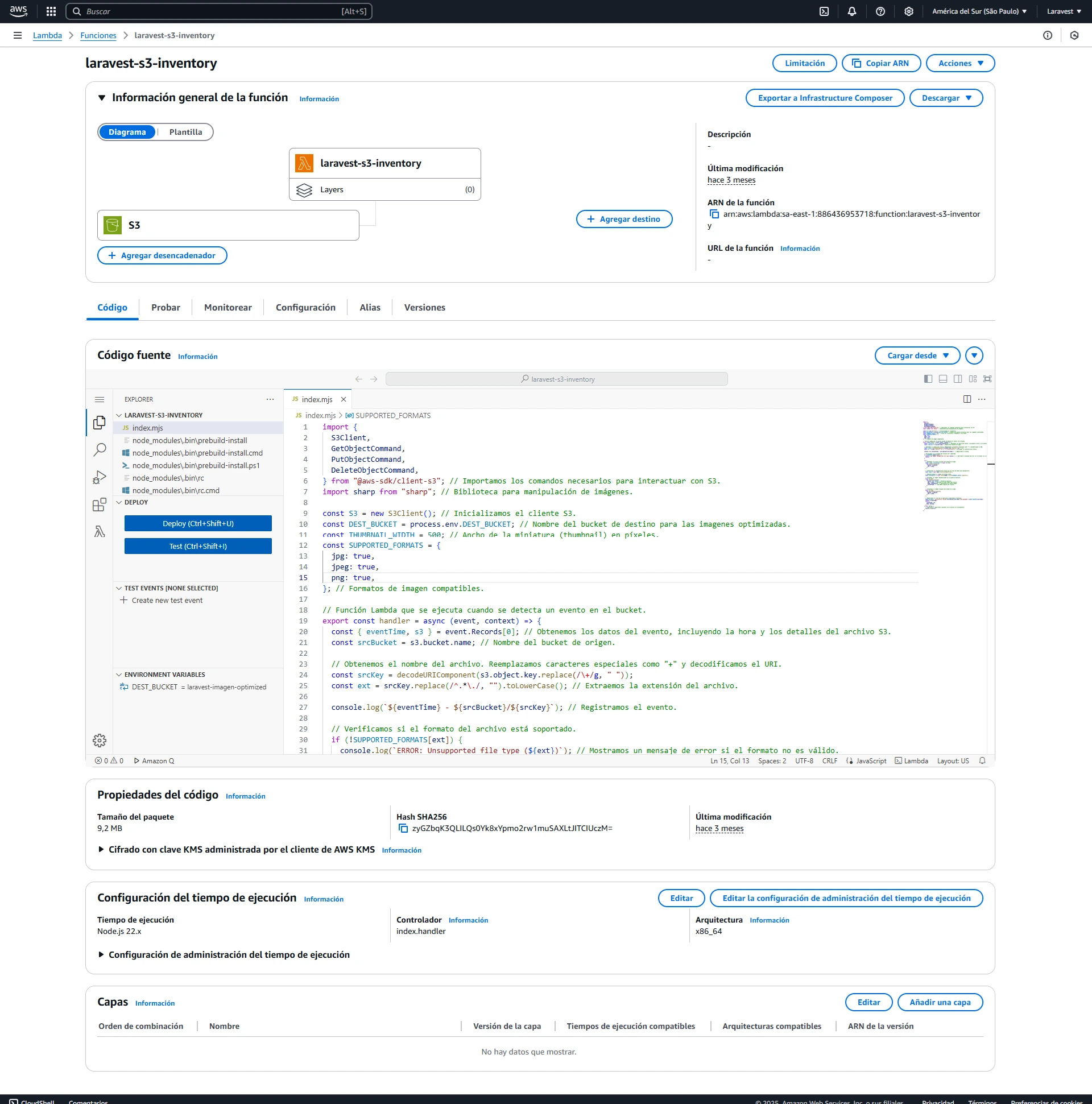The width and height of the screenshot is (1092, 1104).
Task: Split the editor to the right
Action: [x=967, y=399]
